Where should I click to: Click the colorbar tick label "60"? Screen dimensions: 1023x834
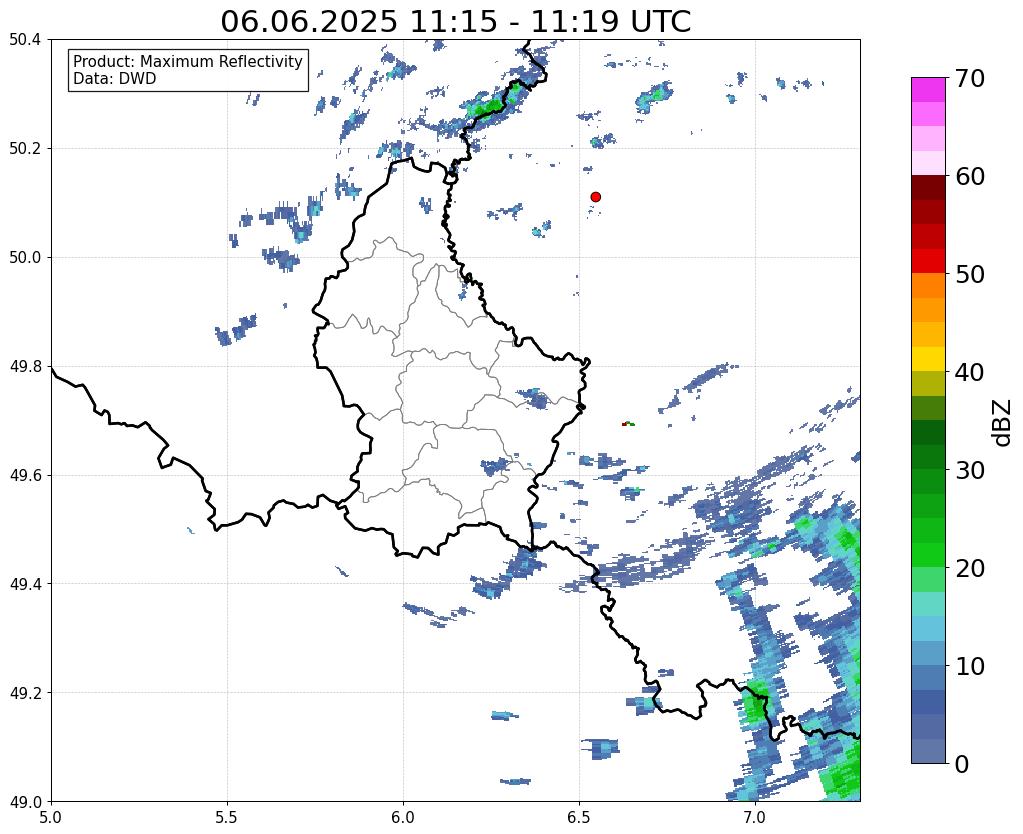[x=969, y=176]
